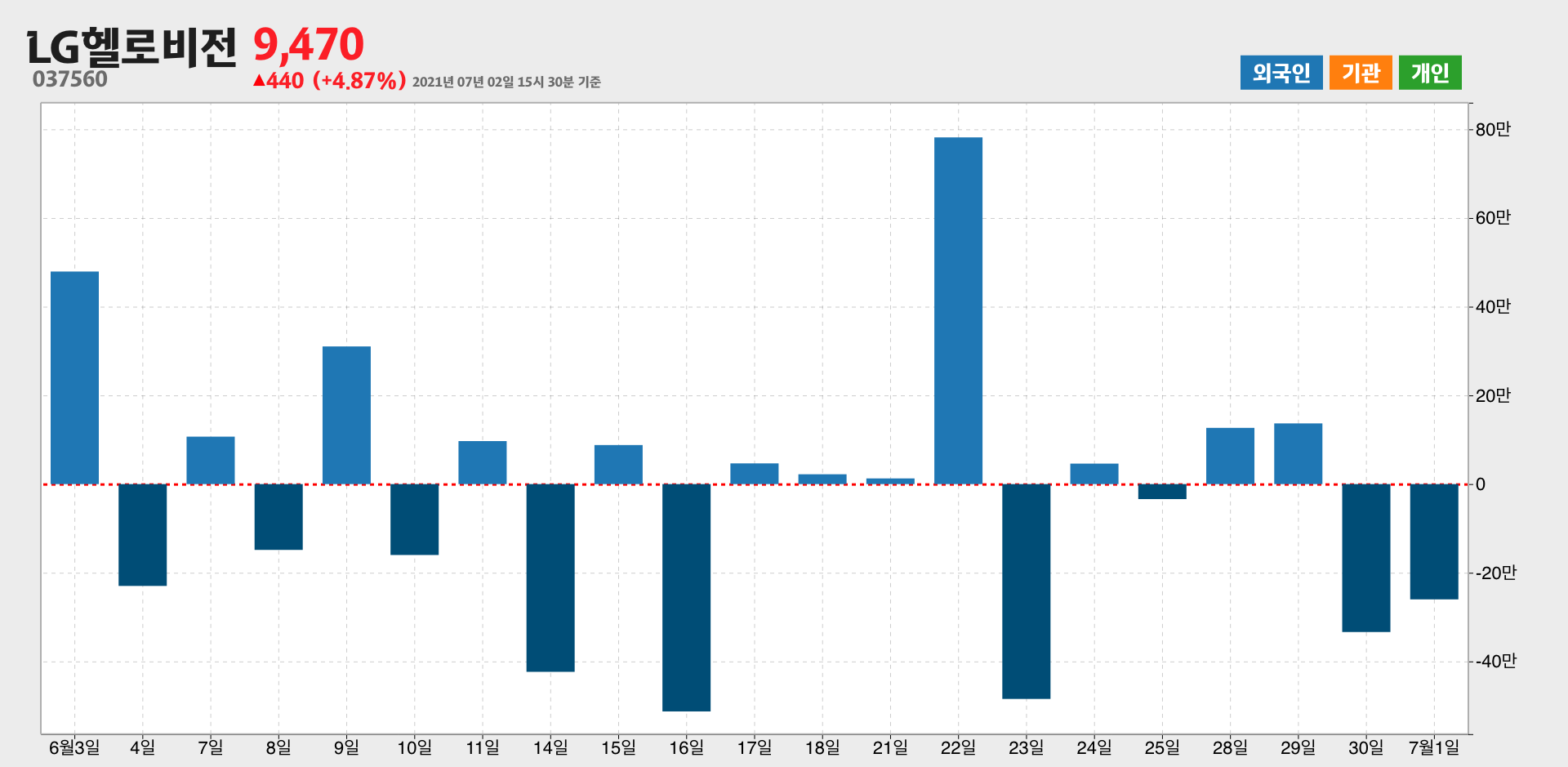
Task: Click the tallest bar at 22일
Action: pyautogui.click(x=958, y=311)
